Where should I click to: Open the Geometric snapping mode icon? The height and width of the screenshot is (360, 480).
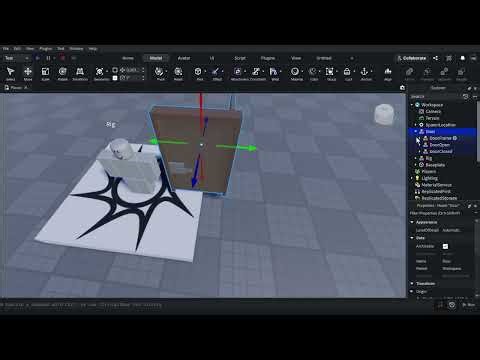[99, 72]
